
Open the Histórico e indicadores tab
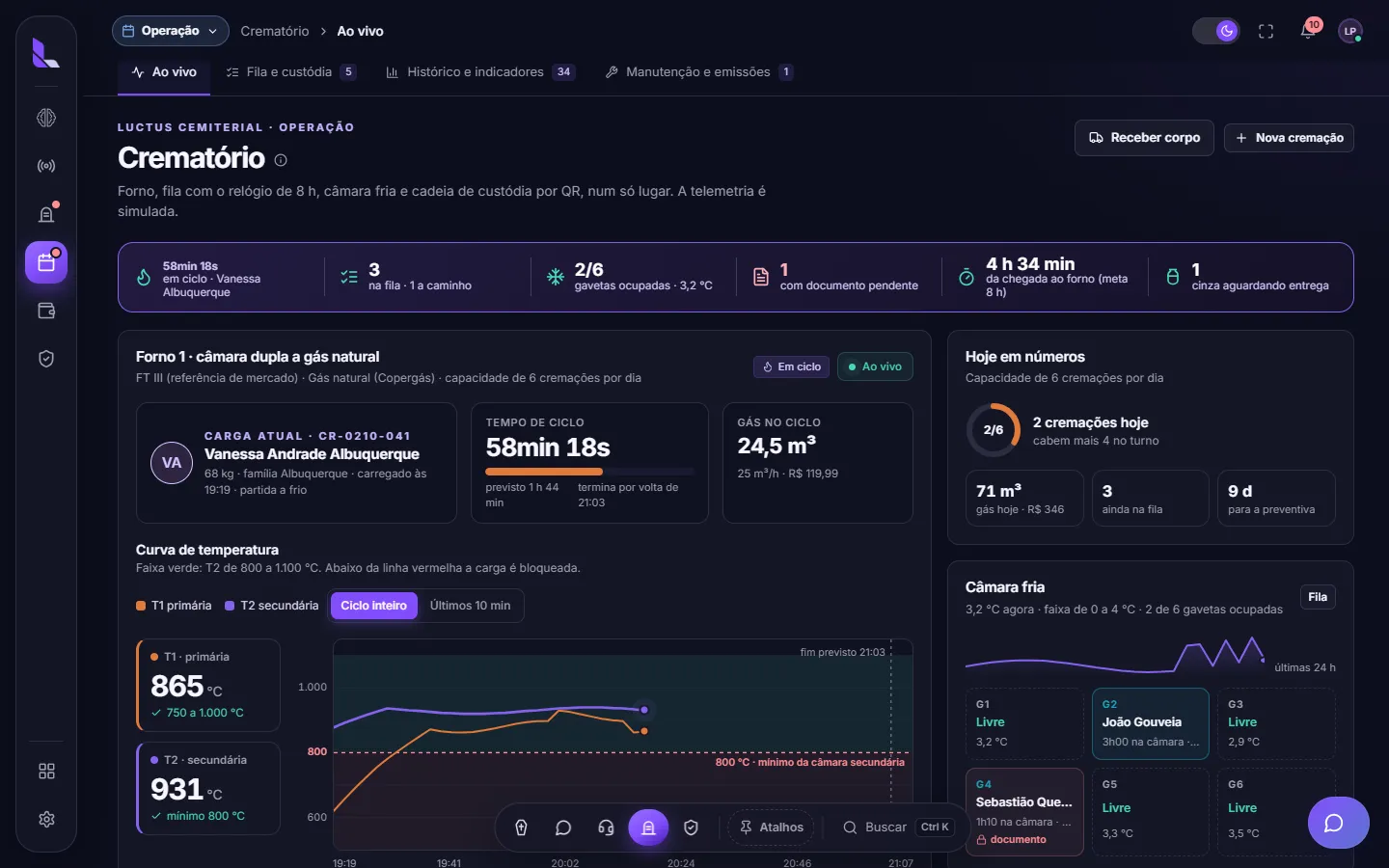tap(480, 72)
